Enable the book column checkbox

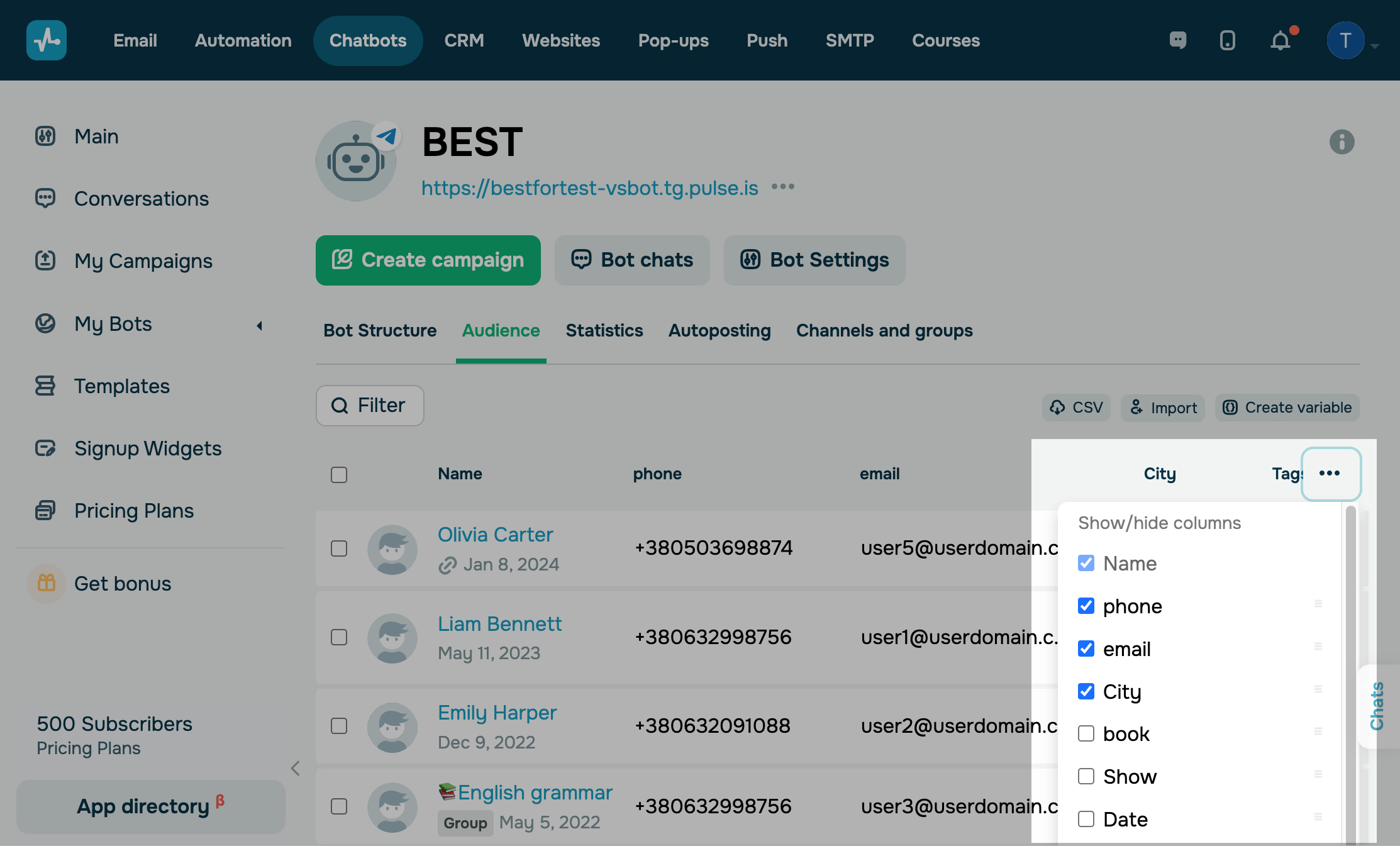(x=1086, y=733)
